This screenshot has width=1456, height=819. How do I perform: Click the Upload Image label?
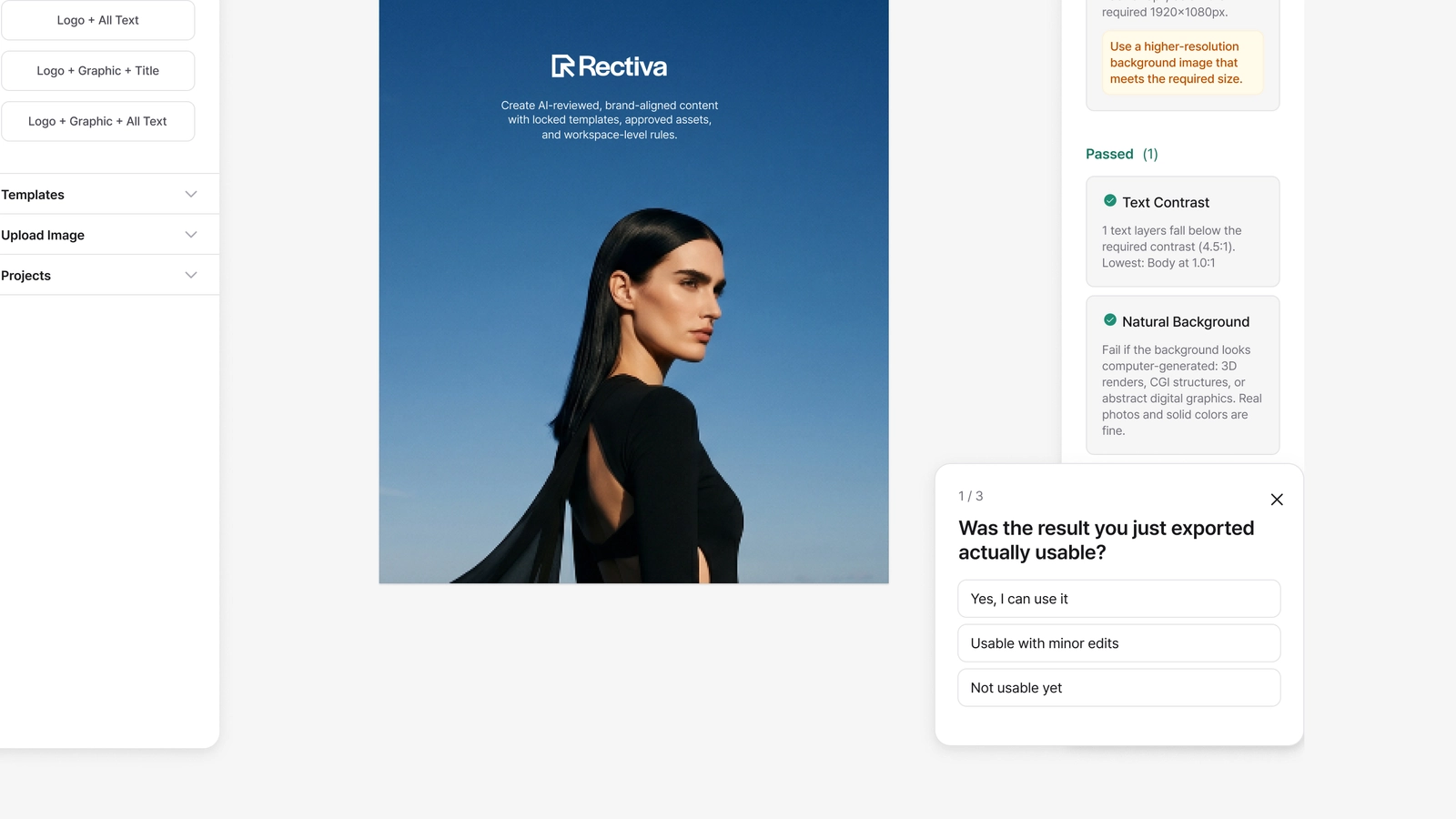(x=43, y=235)
